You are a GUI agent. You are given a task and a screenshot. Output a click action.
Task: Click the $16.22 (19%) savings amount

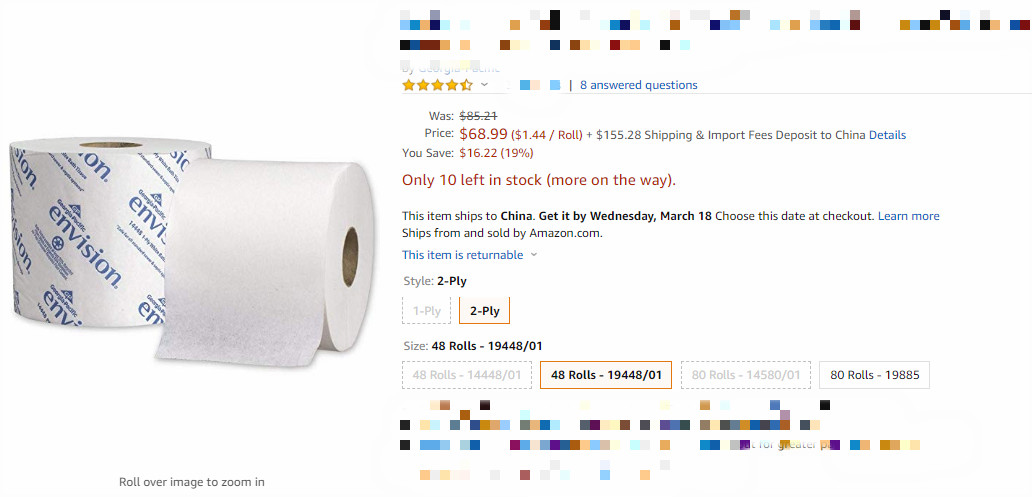pos(496,153)
